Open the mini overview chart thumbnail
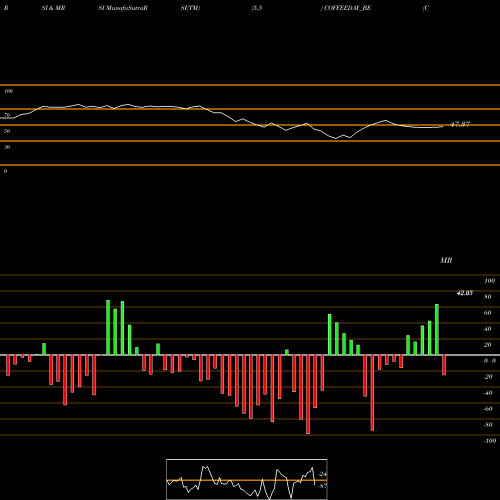500x500 pixels. (247, 479)
